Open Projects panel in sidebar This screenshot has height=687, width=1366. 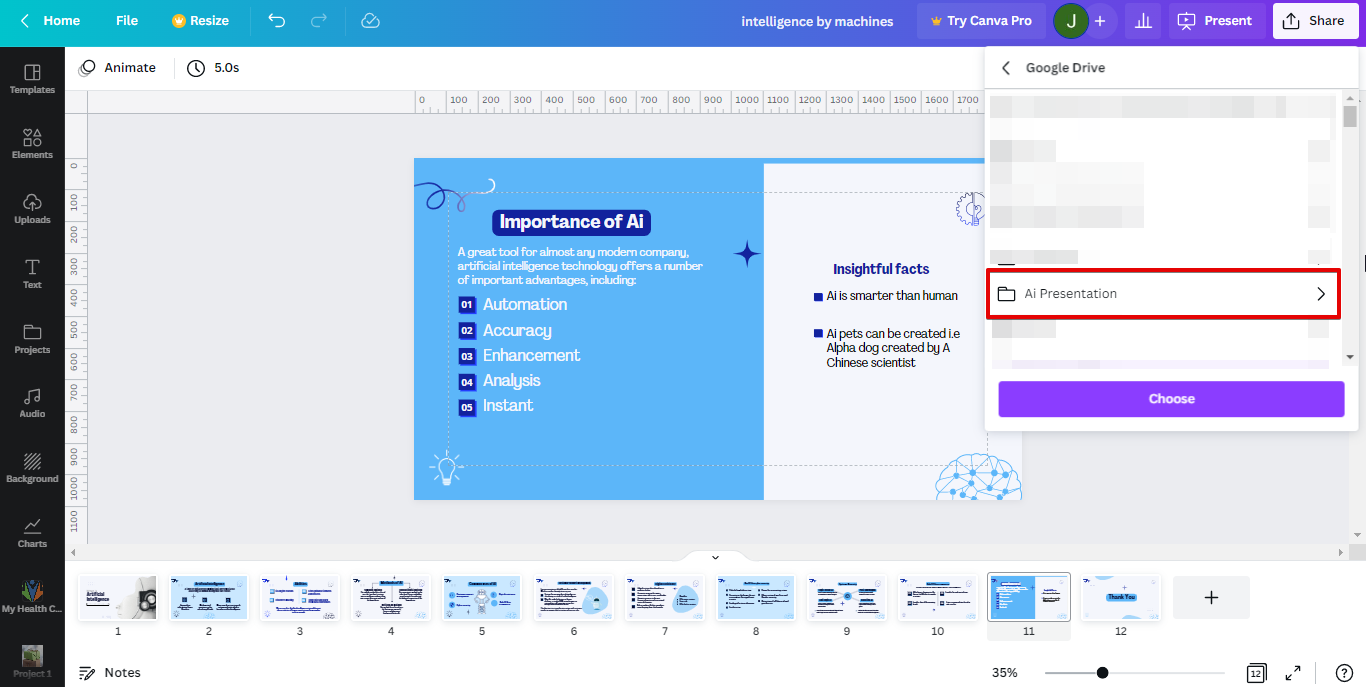(x=32, y=339)
